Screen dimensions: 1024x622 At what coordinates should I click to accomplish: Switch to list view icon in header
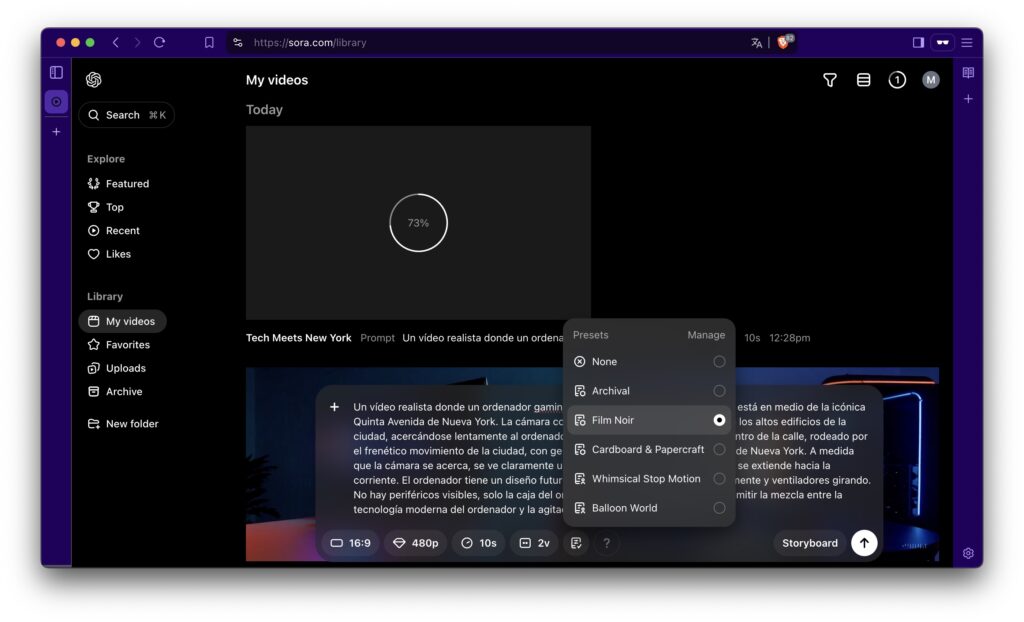pos(863,80)
